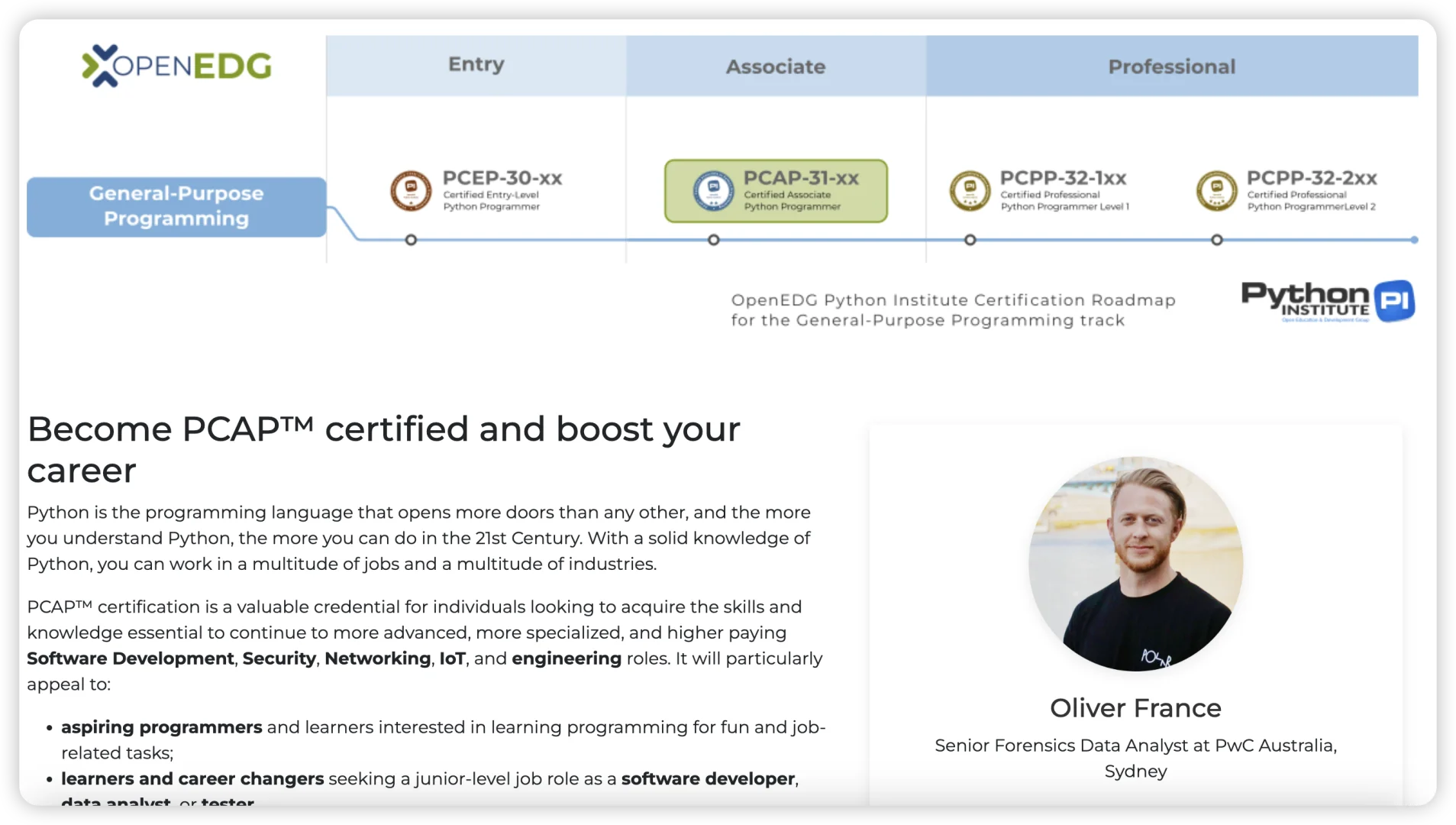Click the bold 'engineering' text
The width and height of the screenshot is (1456, 825).
click(x=567, y=658)
